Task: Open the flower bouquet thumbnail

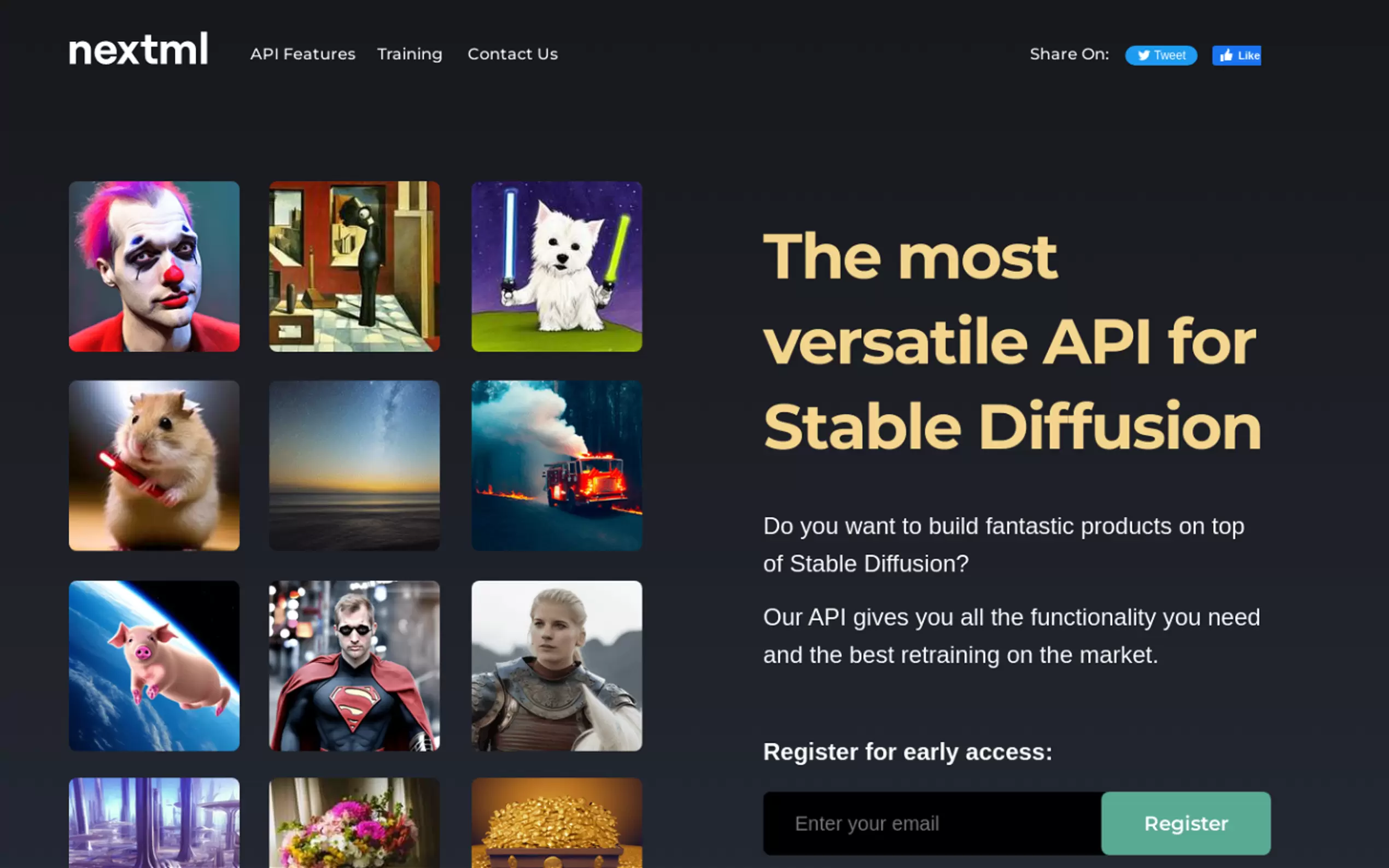Action: click(354, 823)
